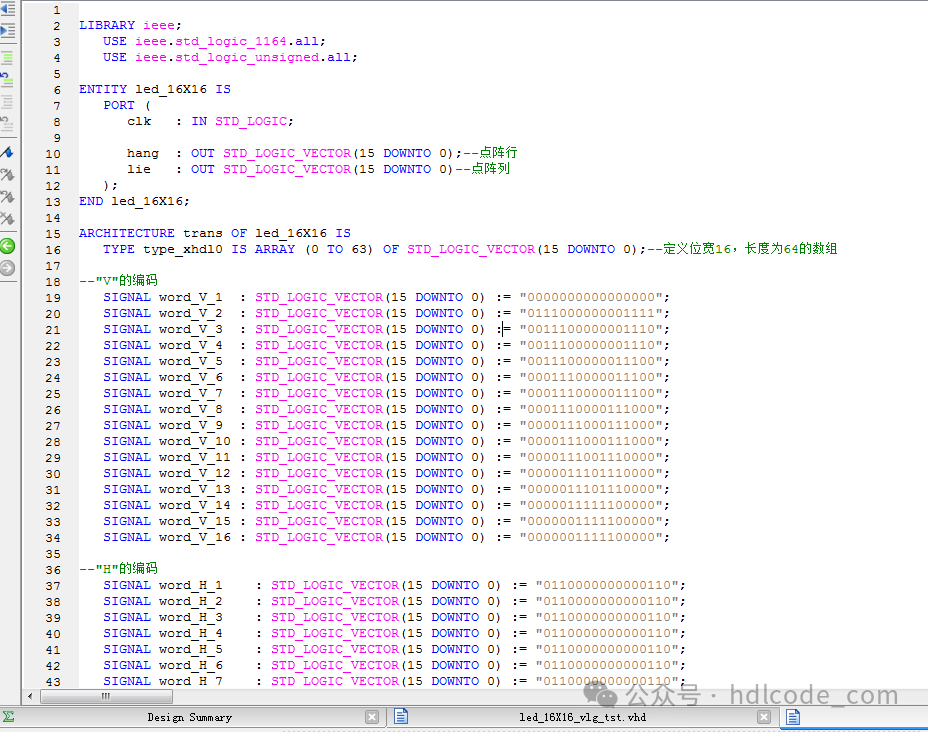Go to next bookmark flag icon
The width and height of the screenshot is (928, 732).
(x=7, y=175)
